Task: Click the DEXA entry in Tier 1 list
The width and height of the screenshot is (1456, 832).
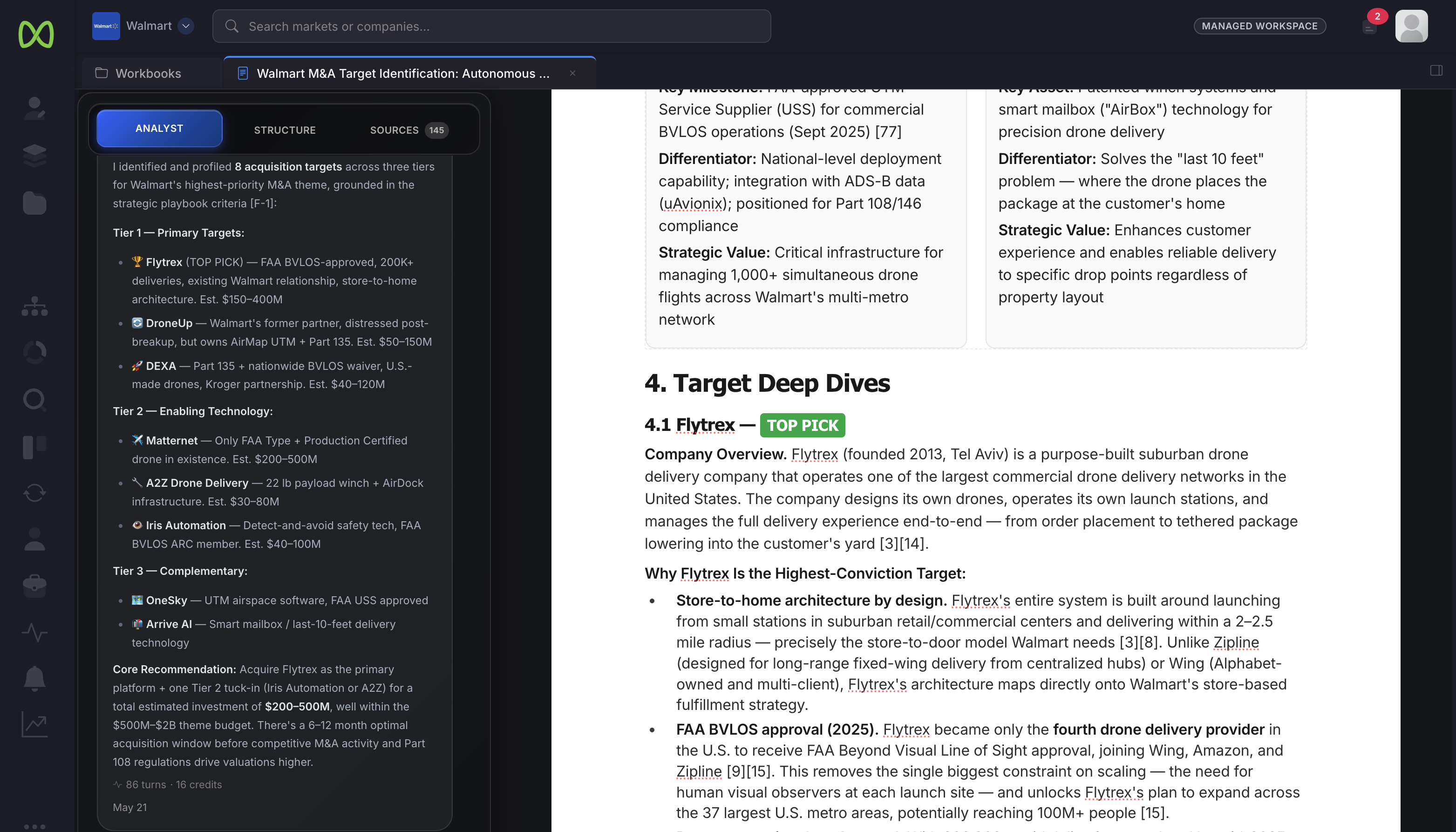Action: pos(272,375)
